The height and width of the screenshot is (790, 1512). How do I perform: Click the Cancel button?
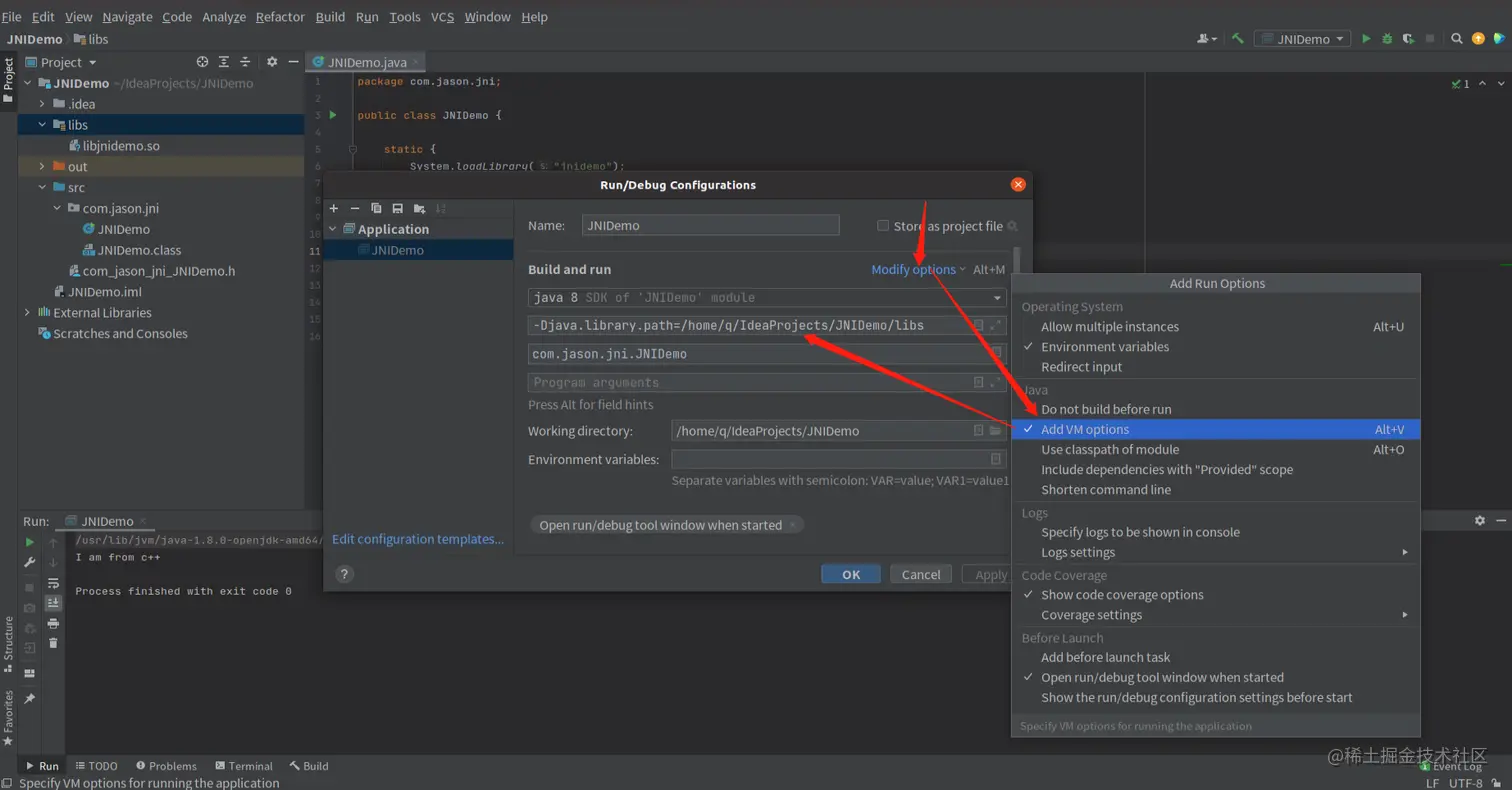click(x=920, y=574)
